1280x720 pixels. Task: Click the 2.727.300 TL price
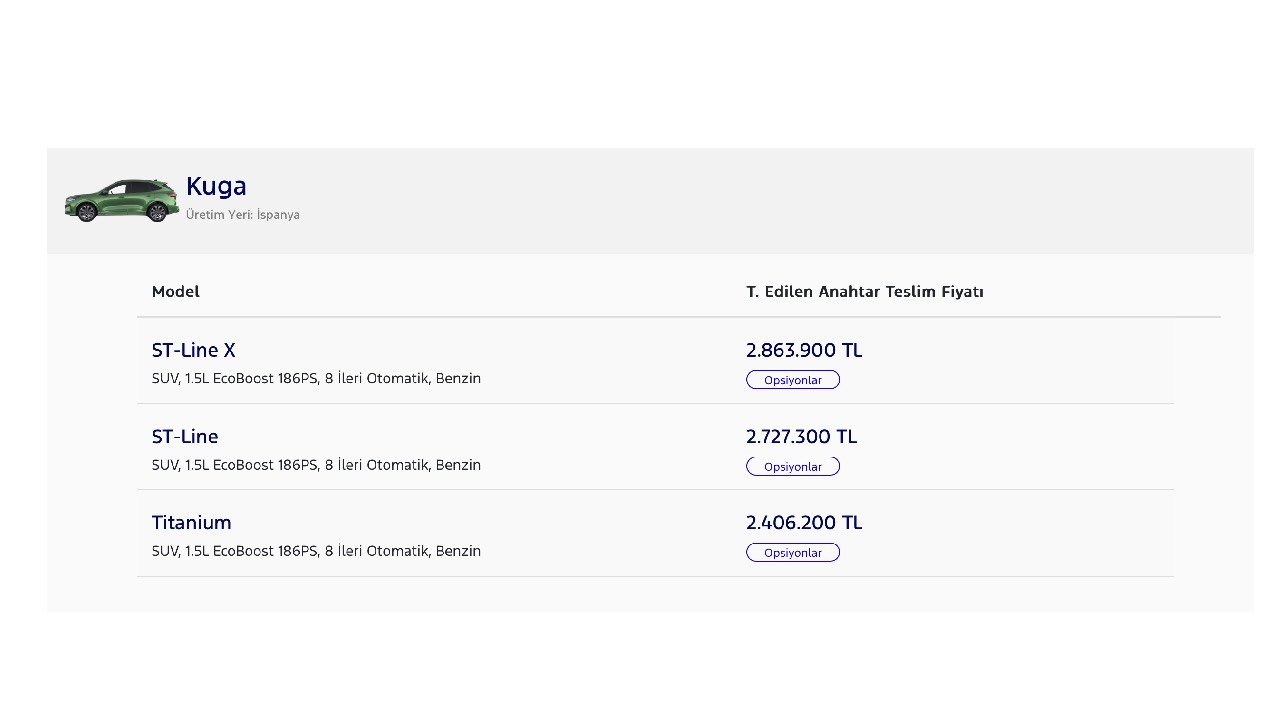(802, 436)
